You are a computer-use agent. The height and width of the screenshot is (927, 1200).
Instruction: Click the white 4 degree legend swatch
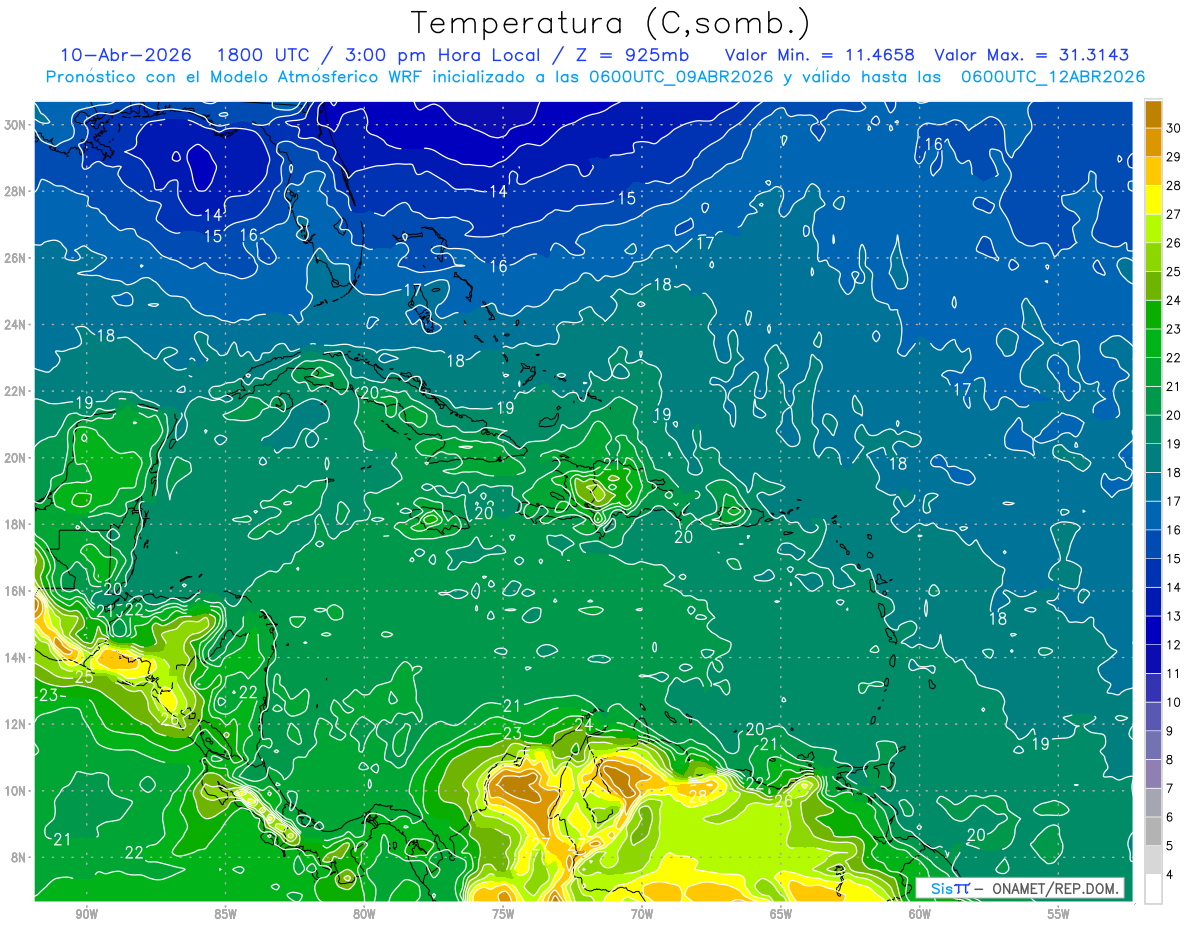pyautogui.click(x=1153, y=889)
